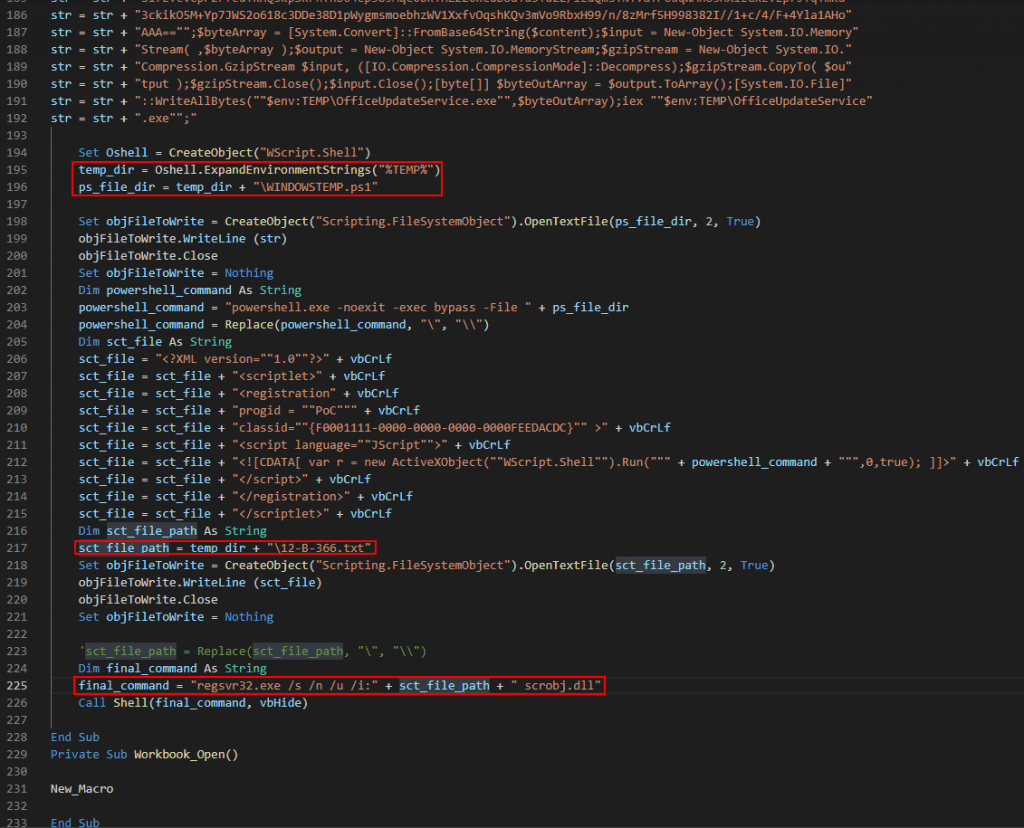Click the End Sub on line 228
Screen dimensions: 1024x828
click(x=75, y=737)
